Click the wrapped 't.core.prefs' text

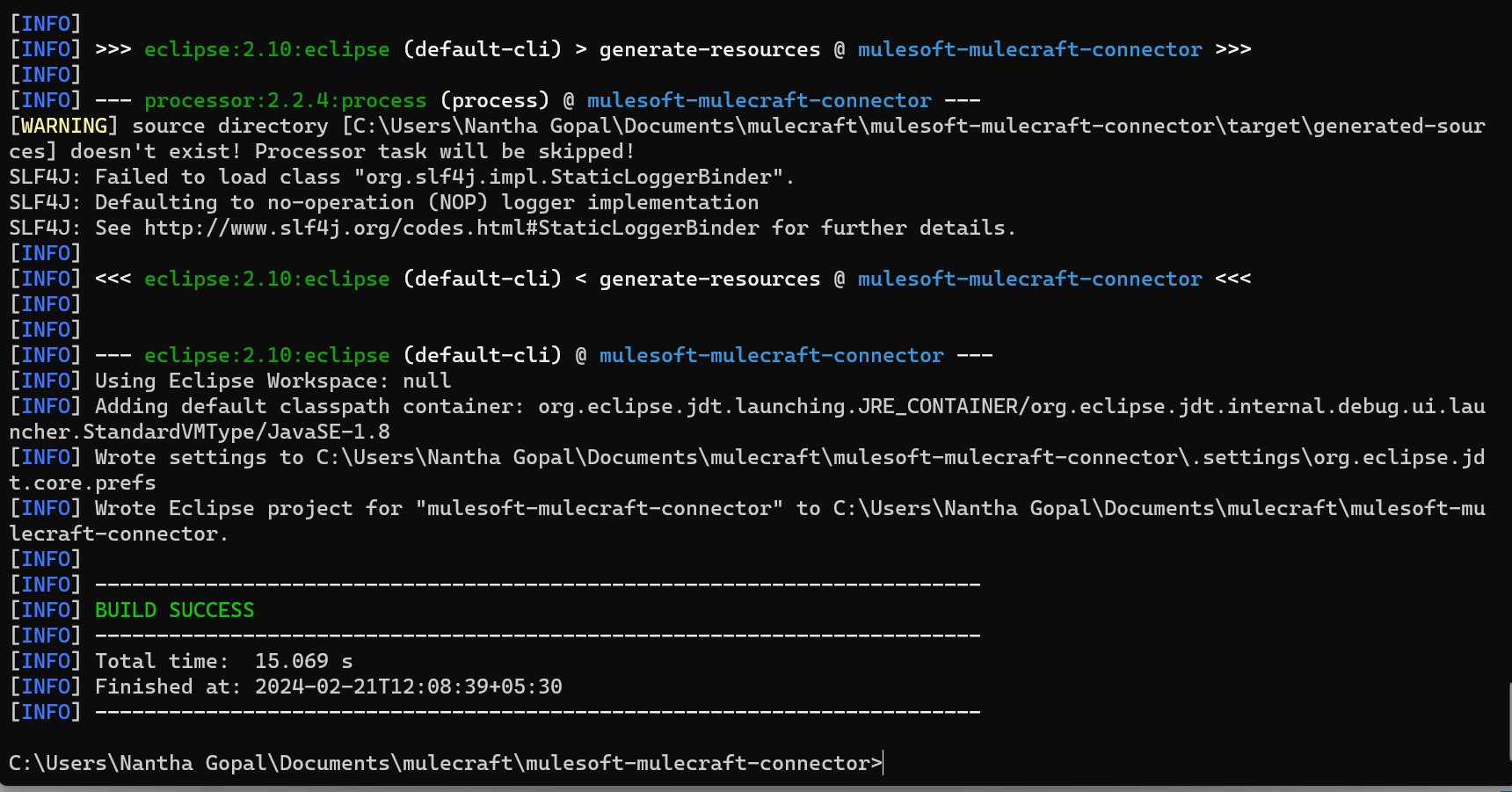pos(83,483)
